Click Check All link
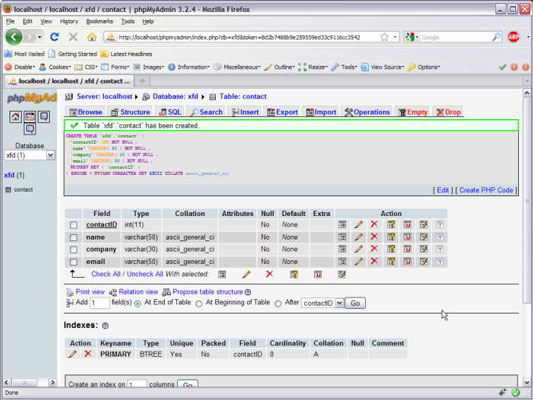Image resolution: width=533 pixels, height=400 pixels. pyautogui.click(x=106, y=274)
